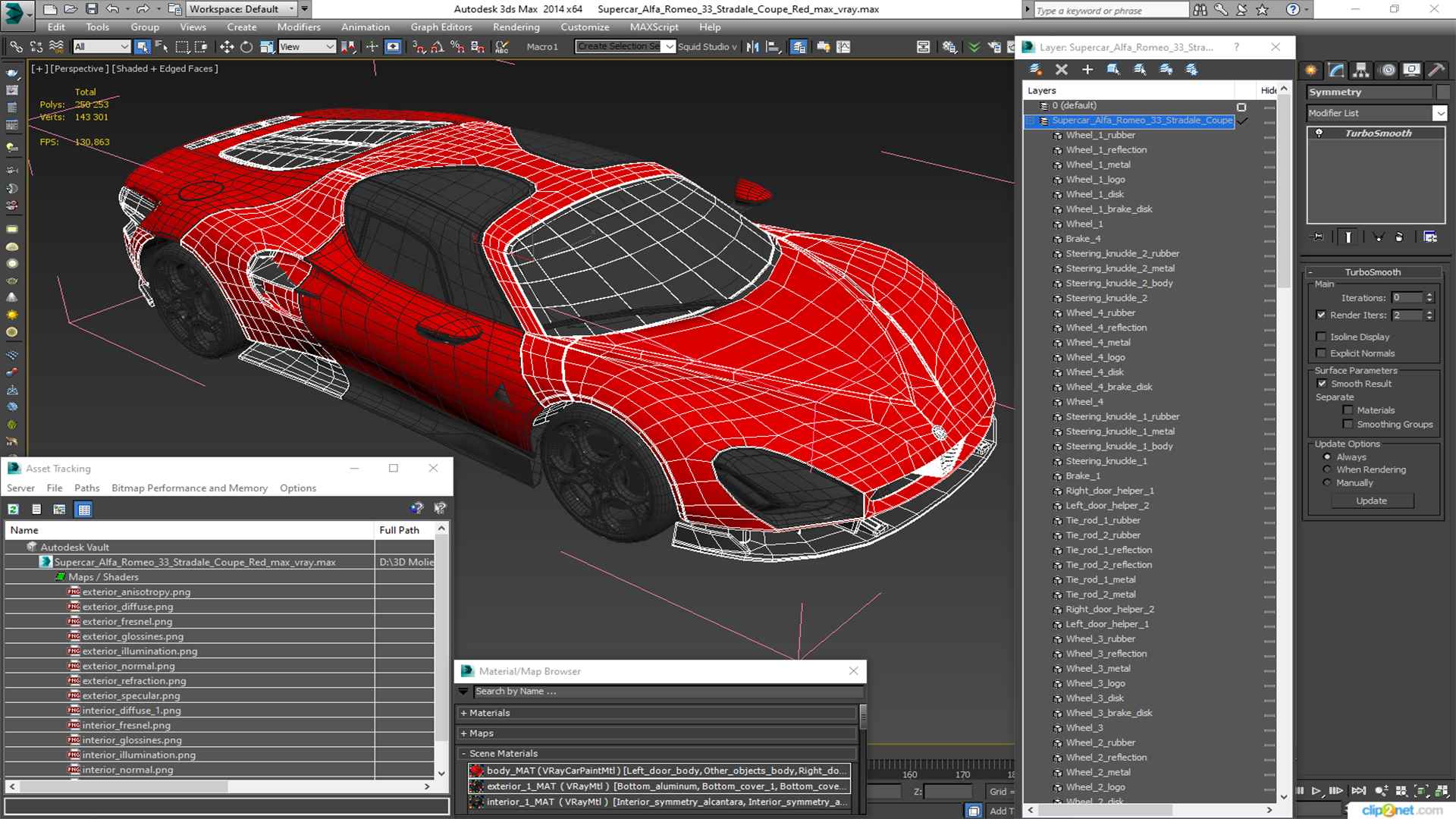Open the Manage Layers toolbar icon
The height and width of the screenshot is (819, 1456).
(799, 47)
